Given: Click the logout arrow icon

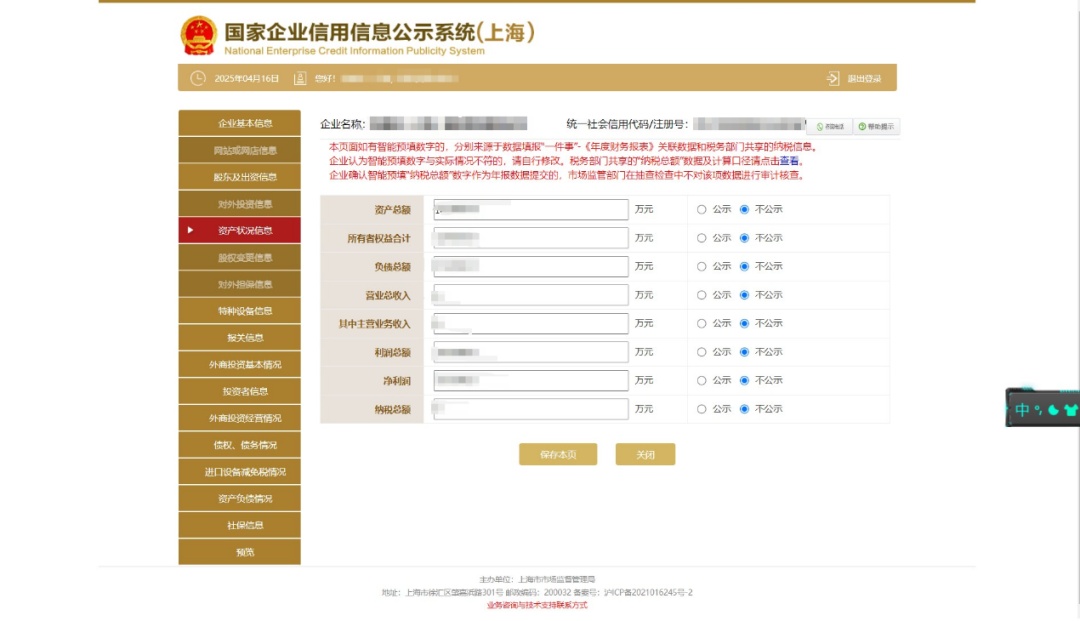Looking at the screenshot, I should [833, 78].
